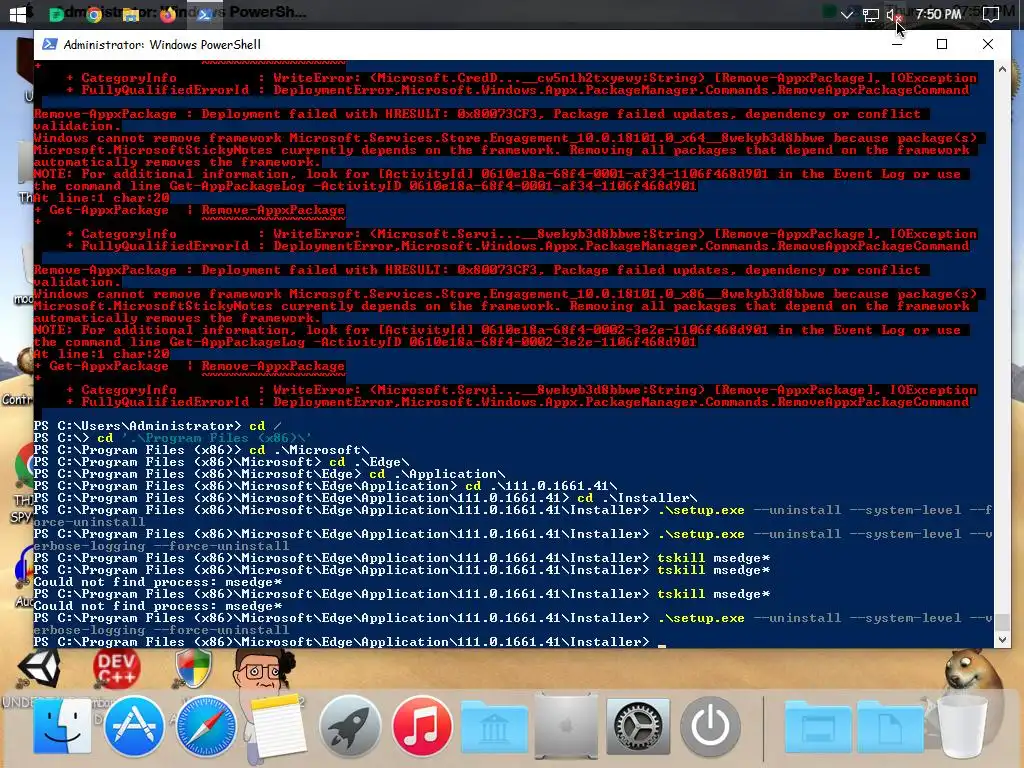Viewport: 1024px width, 768px height.
Task: Click the 'cd .\111.0.1661.41\' command text
Action: (541, 486)
